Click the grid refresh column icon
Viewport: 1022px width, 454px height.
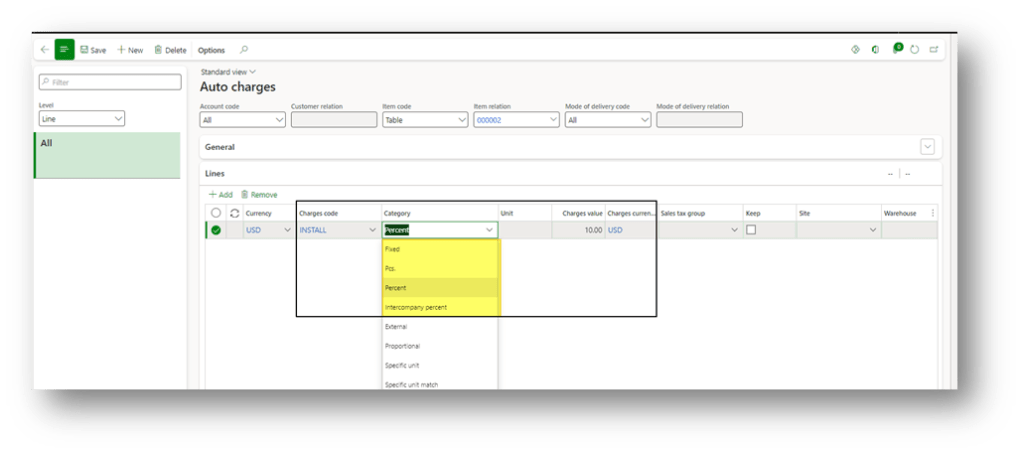click(234, 213)
